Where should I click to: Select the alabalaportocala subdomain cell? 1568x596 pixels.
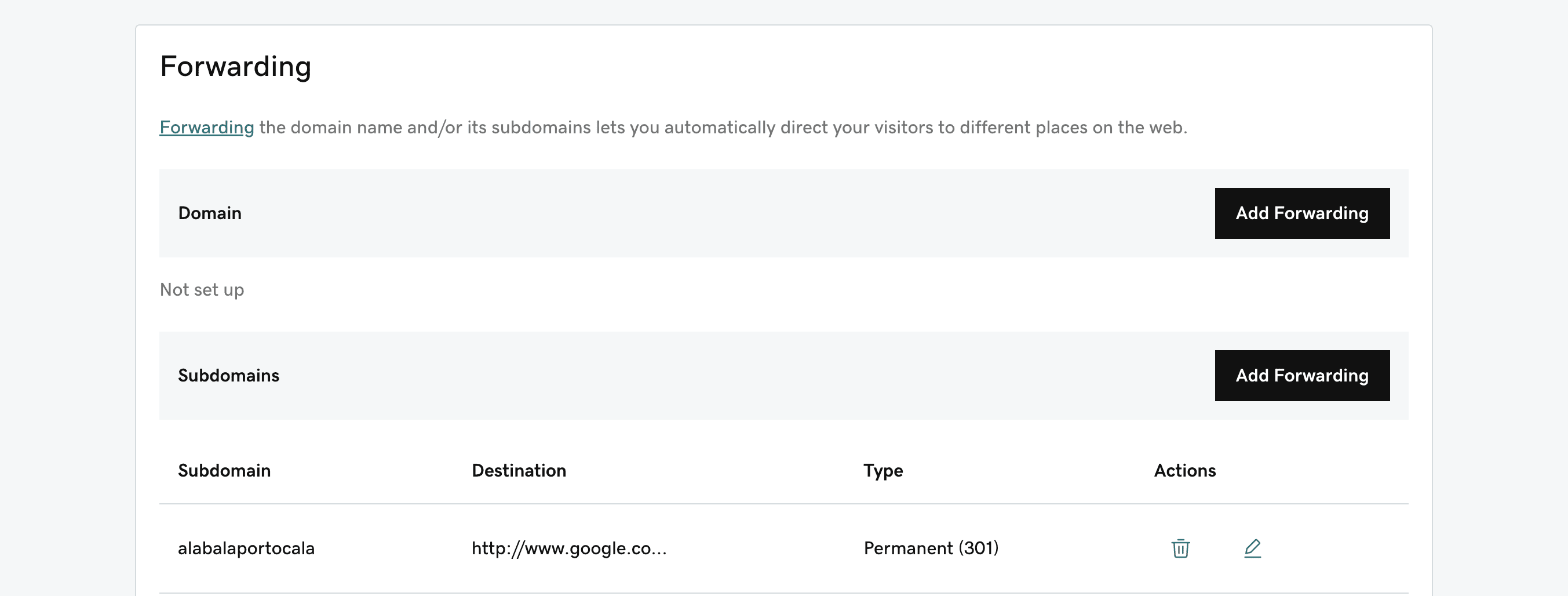coord(246,548)
